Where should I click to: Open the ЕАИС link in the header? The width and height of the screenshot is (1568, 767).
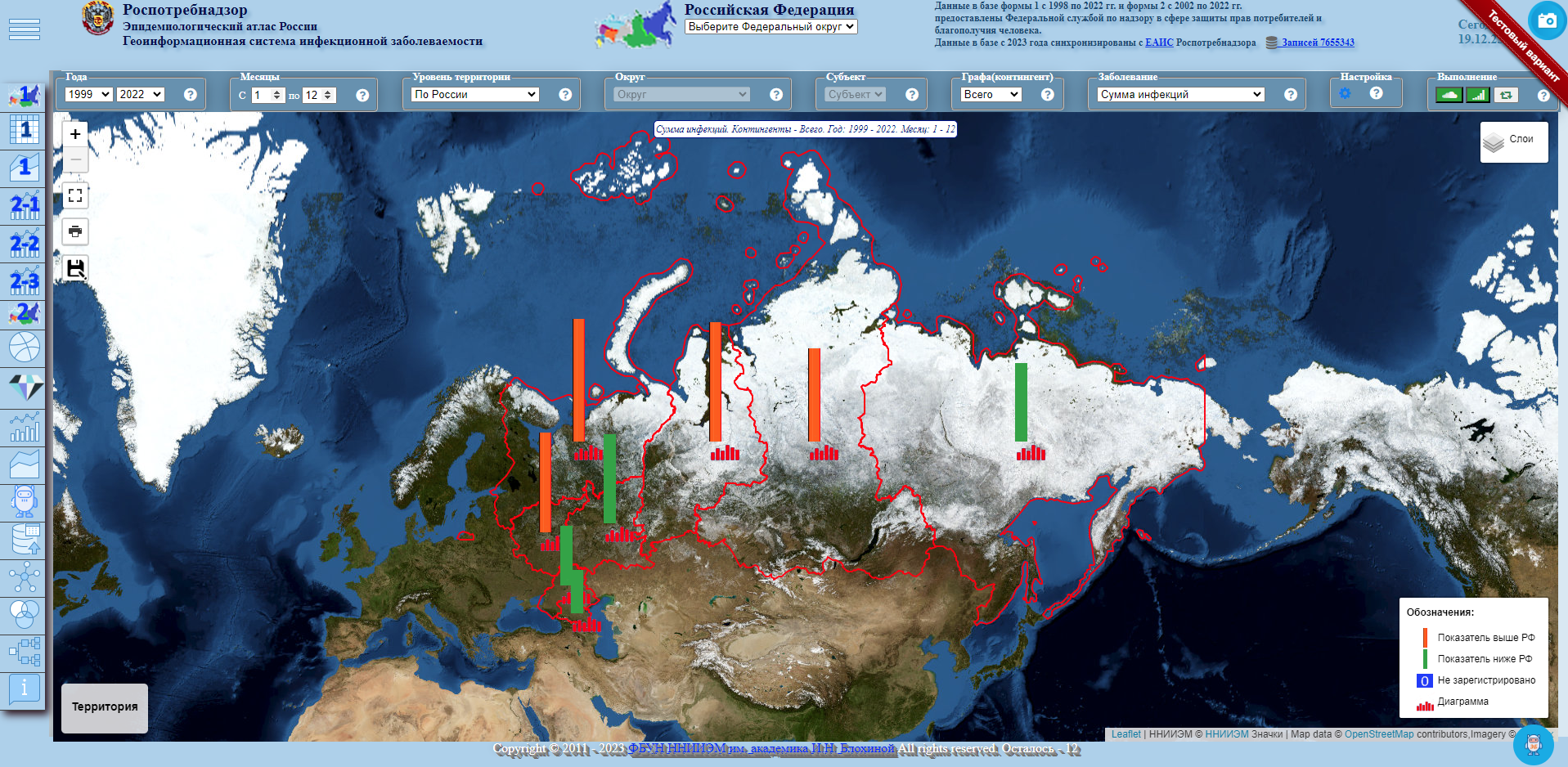coord(1158,43)
